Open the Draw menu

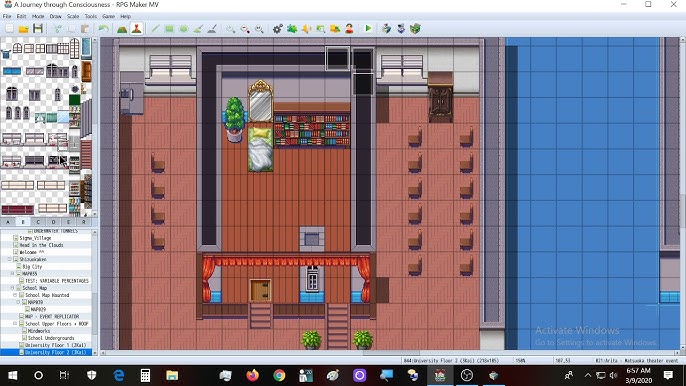tap(56, 16)
